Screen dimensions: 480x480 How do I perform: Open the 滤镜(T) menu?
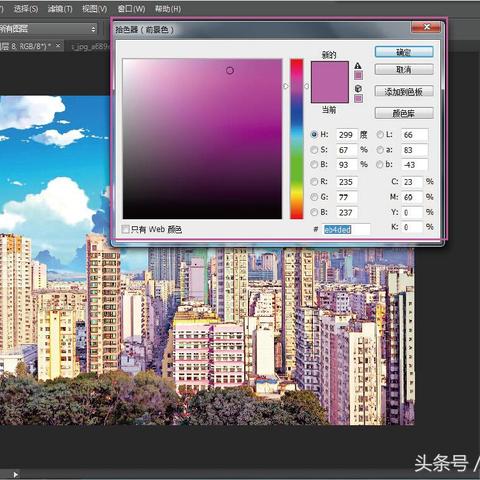(x=60, y=9)
